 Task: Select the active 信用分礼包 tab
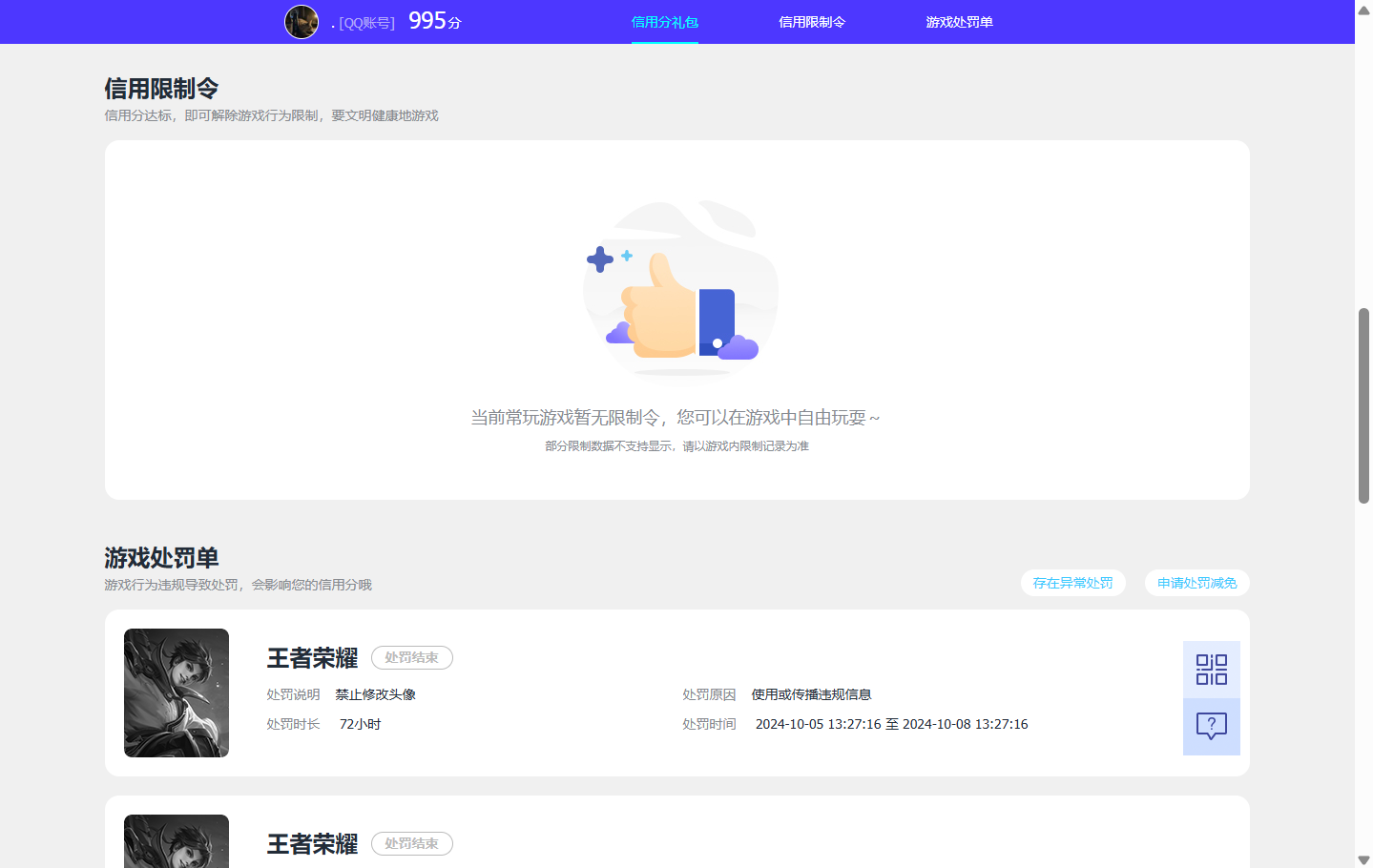pos(664,22)
